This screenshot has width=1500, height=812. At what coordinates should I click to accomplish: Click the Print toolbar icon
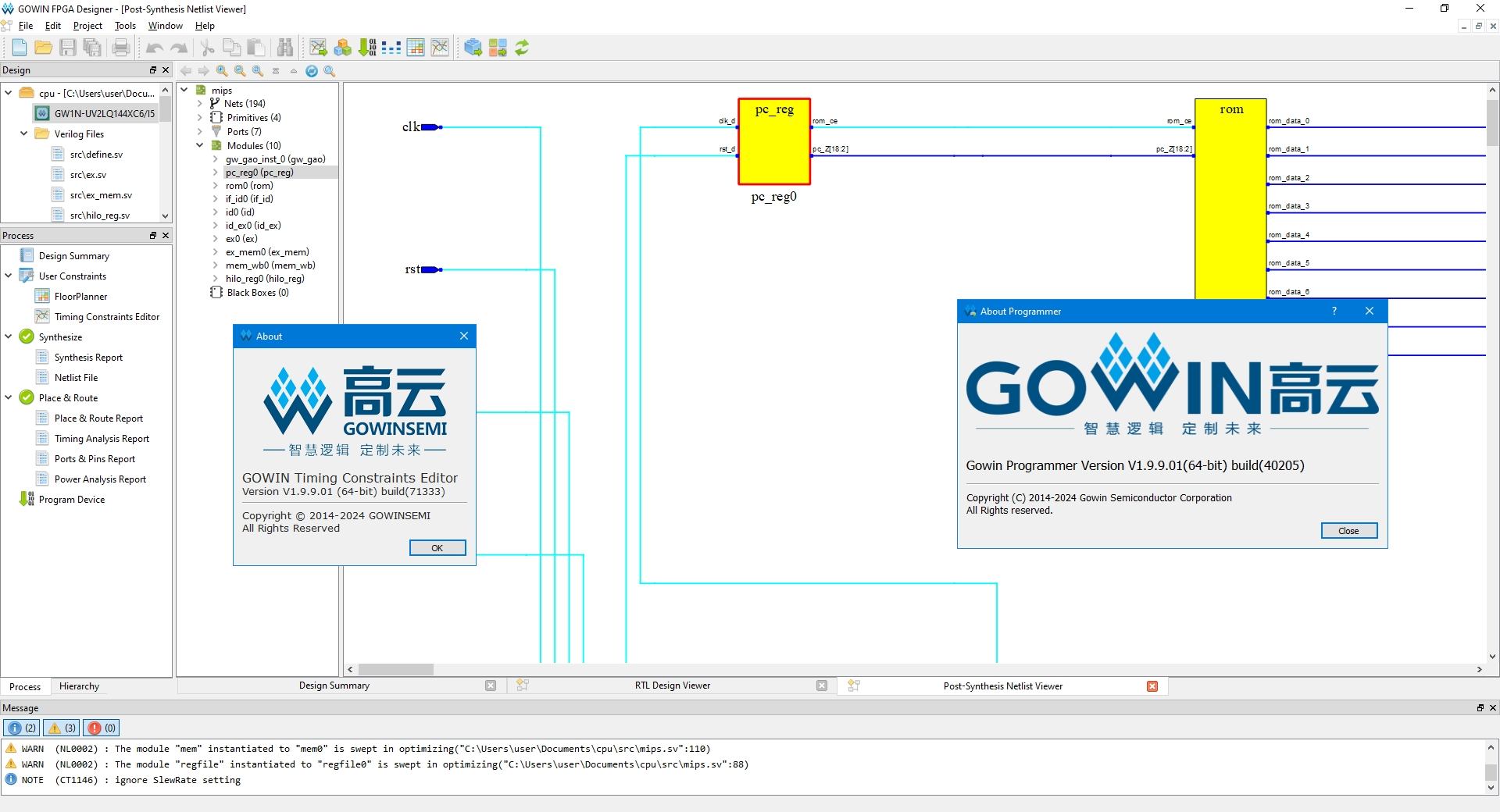[121, 48]
